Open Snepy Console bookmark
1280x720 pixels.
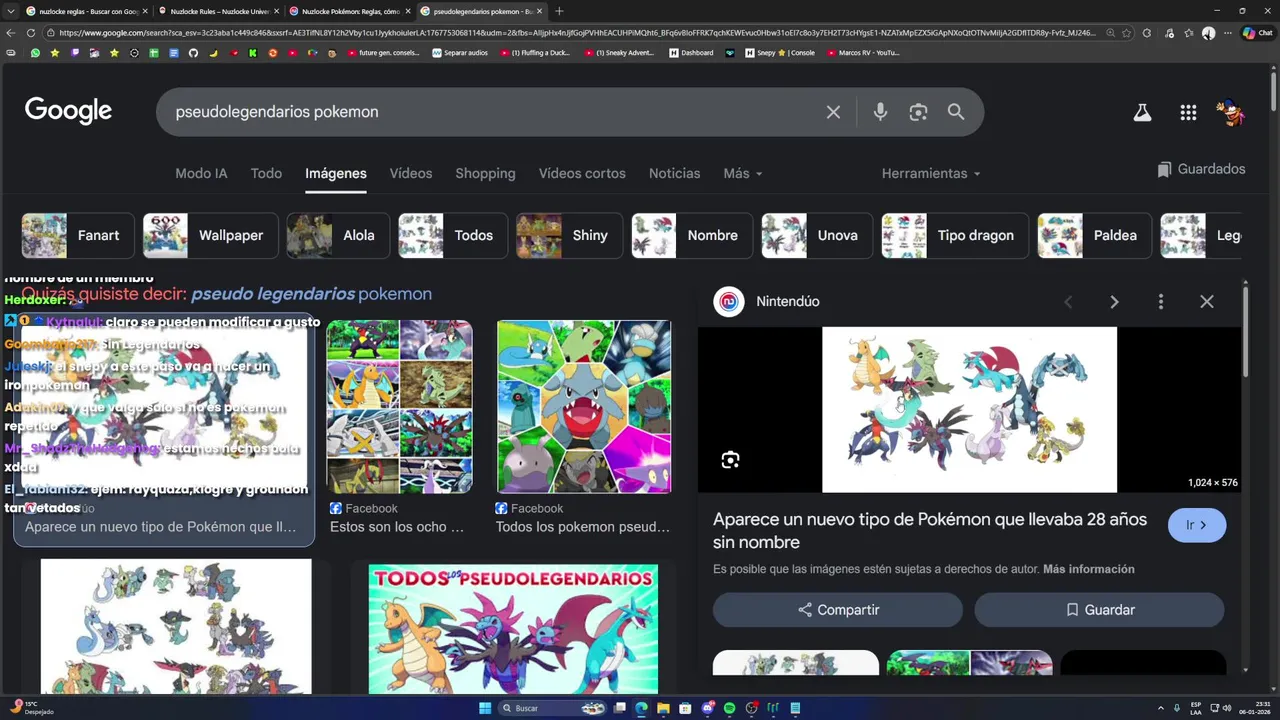(x=780, y=53)
